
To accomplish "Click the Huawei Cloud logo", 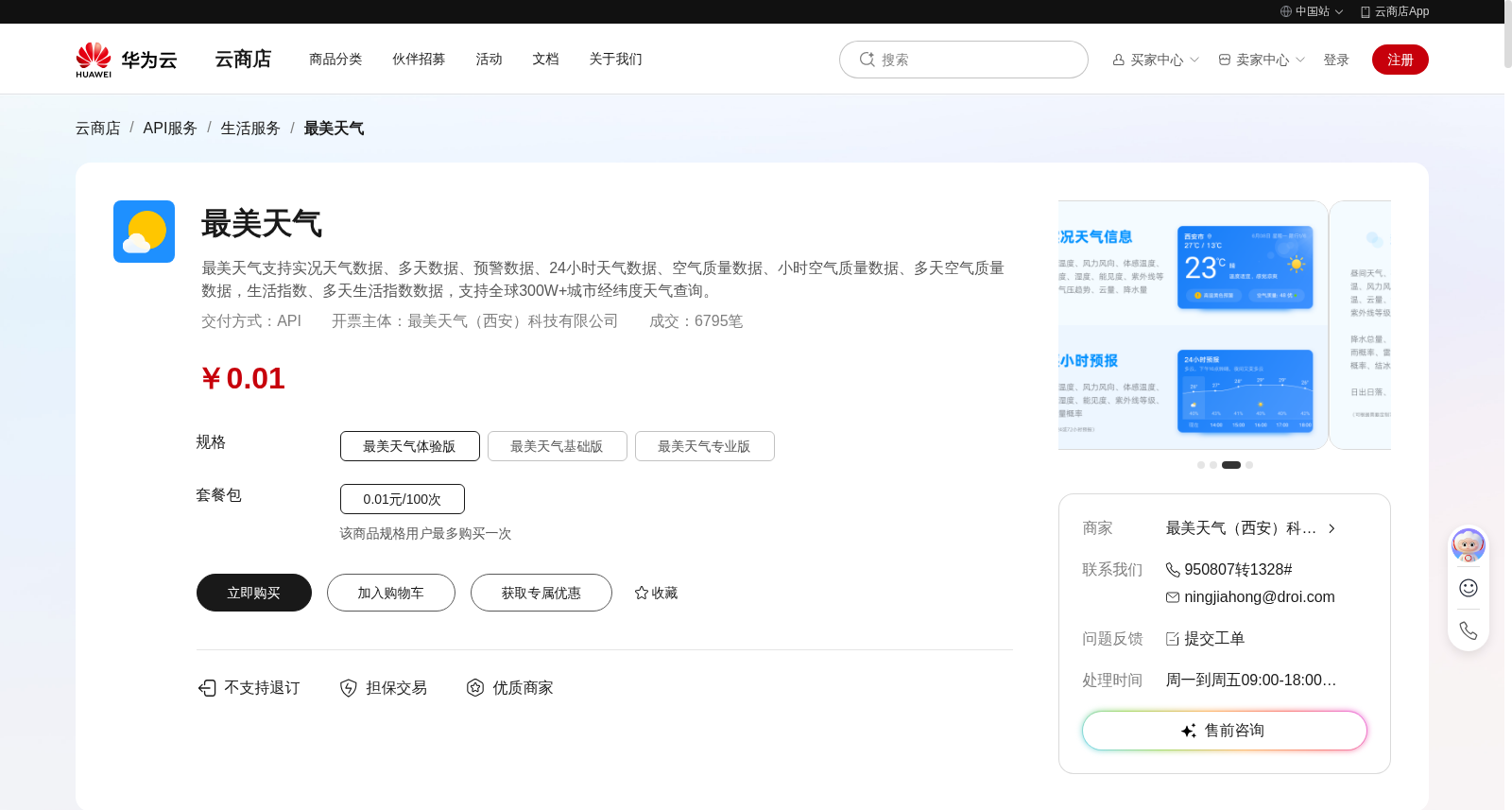I will point(127,60).
